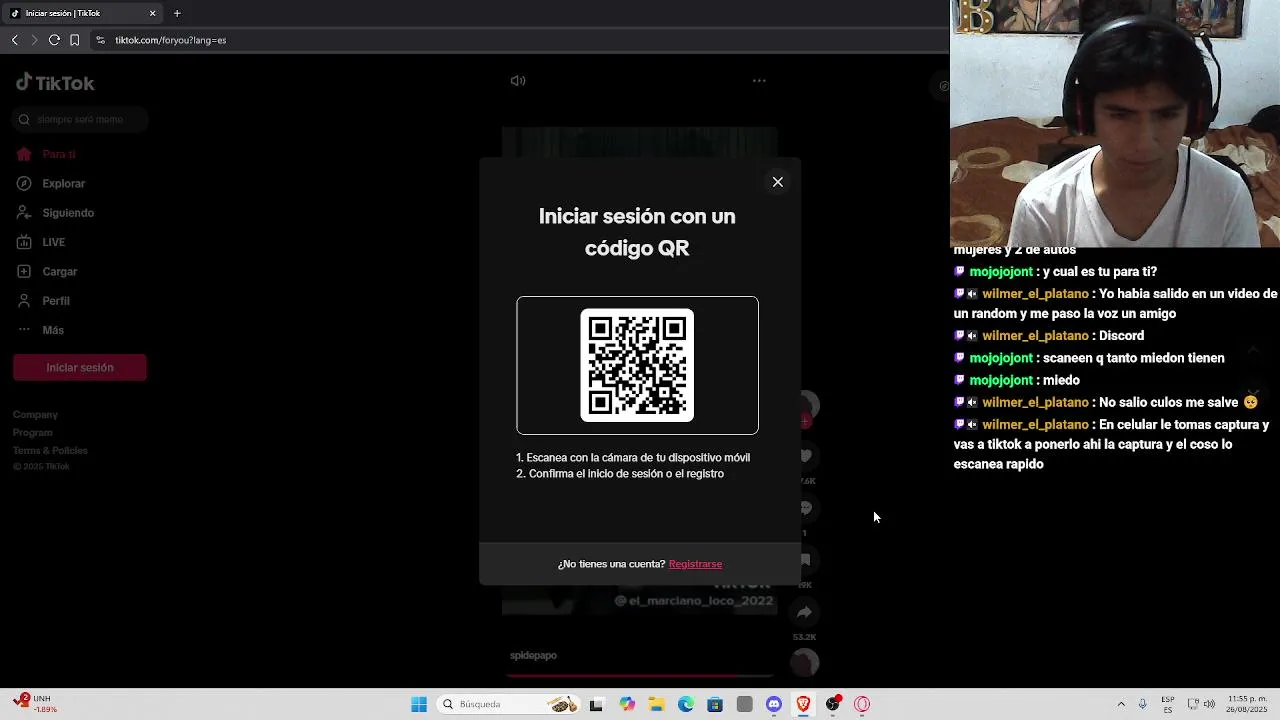The height and width of the screenshot is (720, 1280).
Task: Click the Perfil person icon
Action: (x=24, y=301)
